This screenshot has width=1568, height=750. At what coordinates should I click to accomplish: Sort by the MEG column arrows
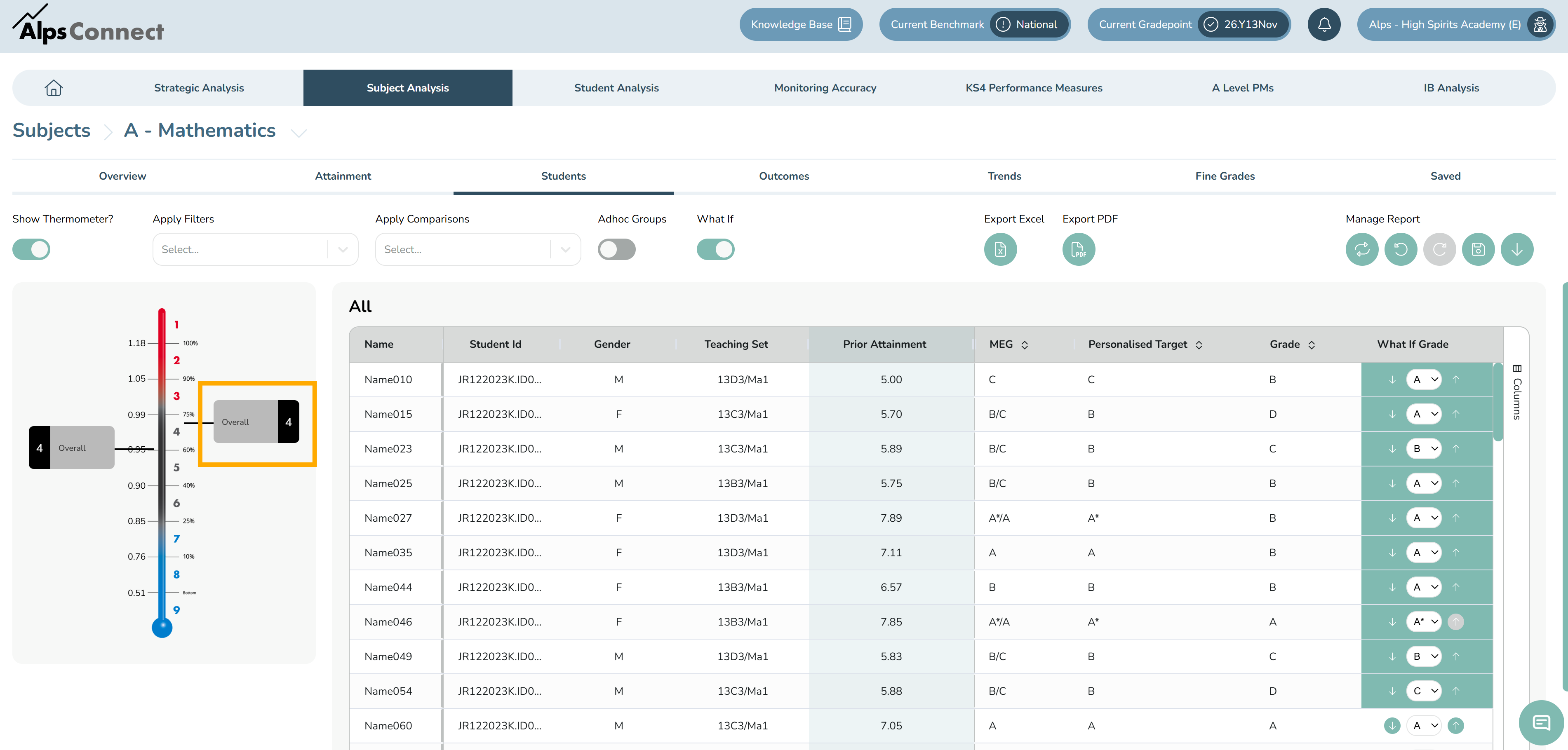(1025, 345)
